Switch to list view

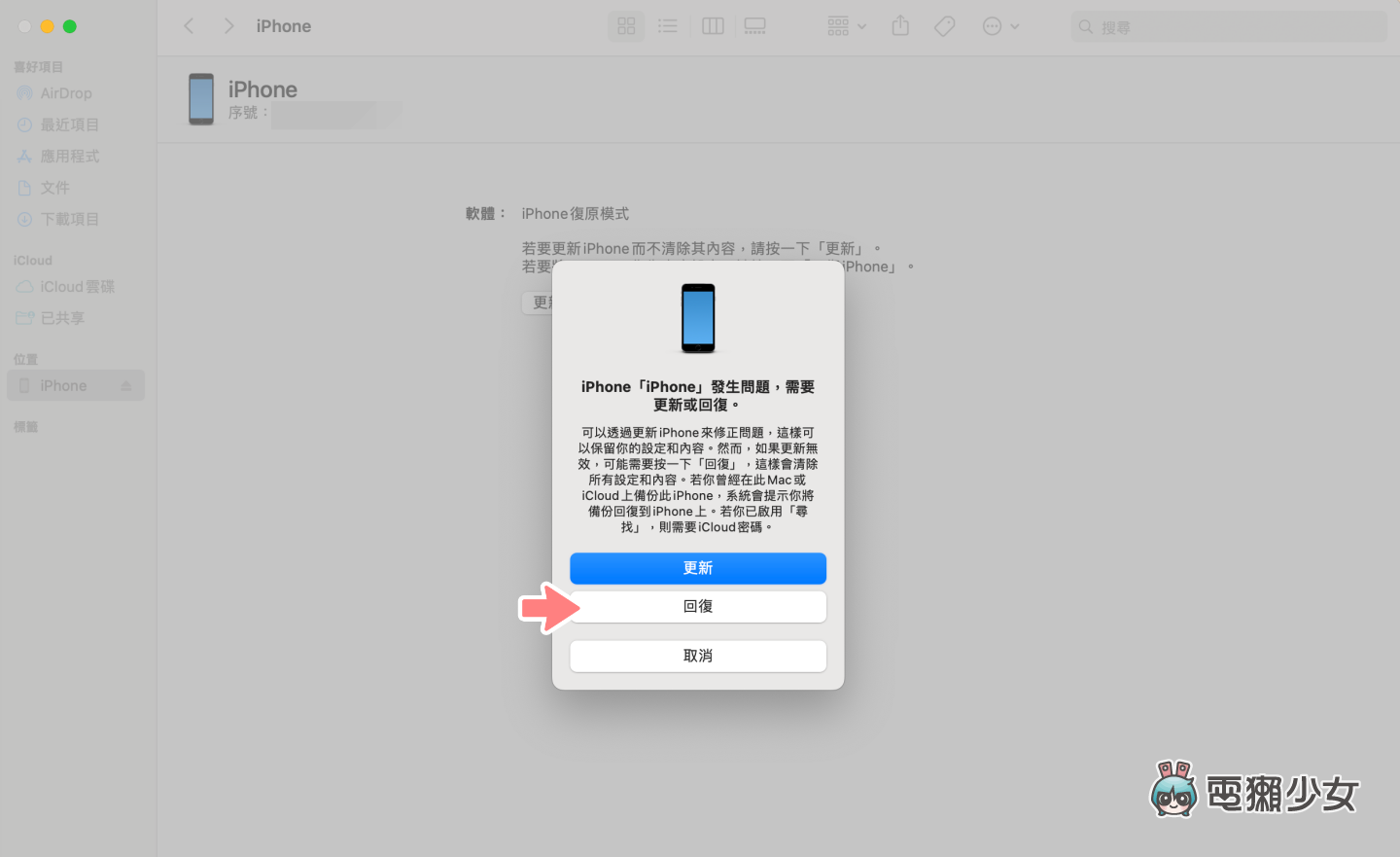[668, 26]
